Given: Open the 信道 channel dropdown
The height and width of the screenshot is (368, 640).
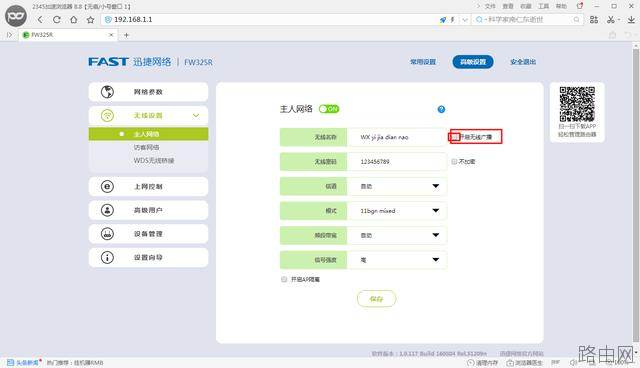Looking at the screenshot, I should [397, 186].
